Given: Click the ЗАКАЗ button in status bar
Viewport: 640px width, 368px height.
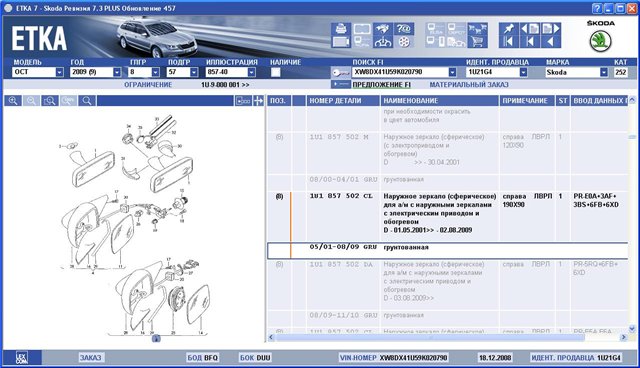Looking at the screenshot, I should point(90,358).
